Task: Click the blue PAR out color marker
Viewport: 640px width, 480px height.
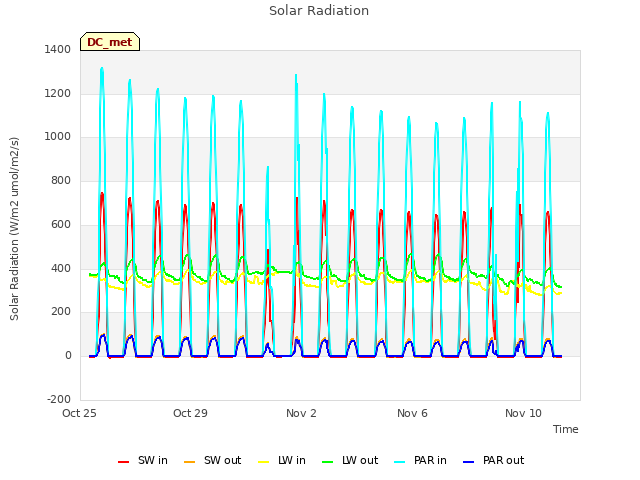Action: (x=469, y=462)
